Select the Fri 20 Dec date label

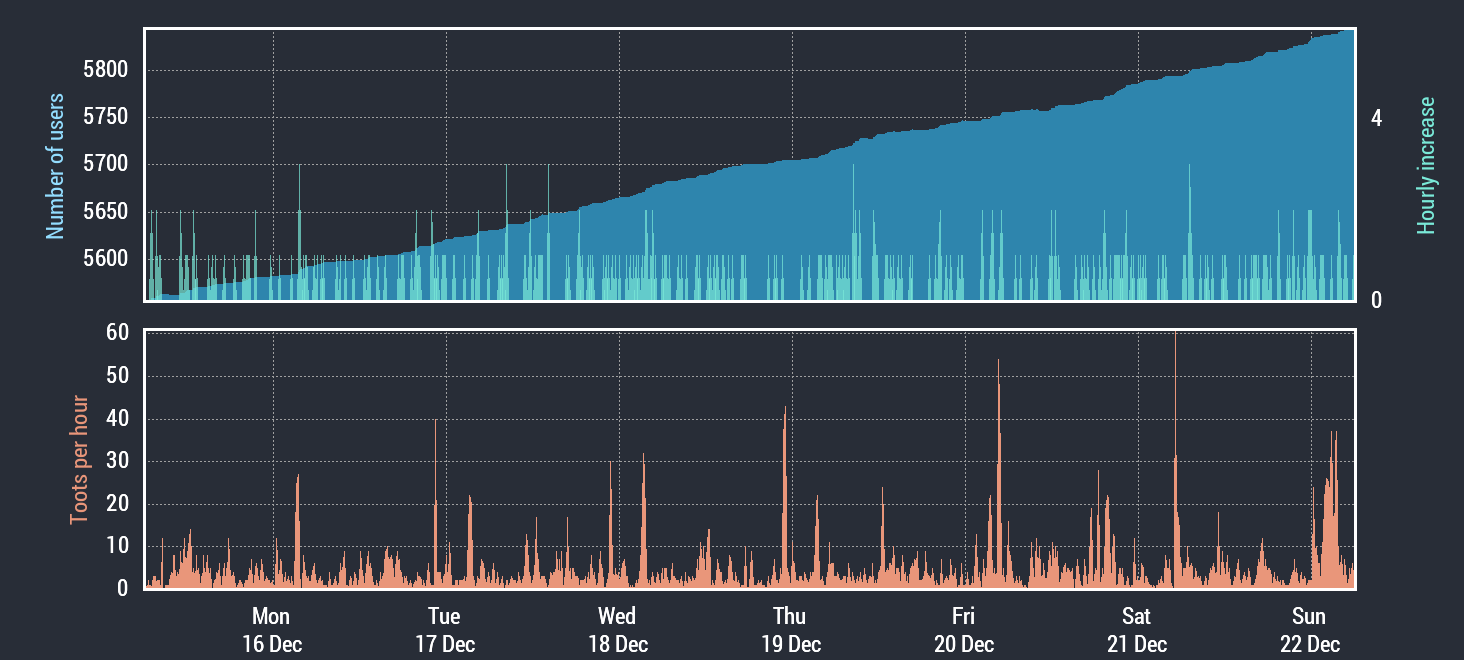(964, 629)
